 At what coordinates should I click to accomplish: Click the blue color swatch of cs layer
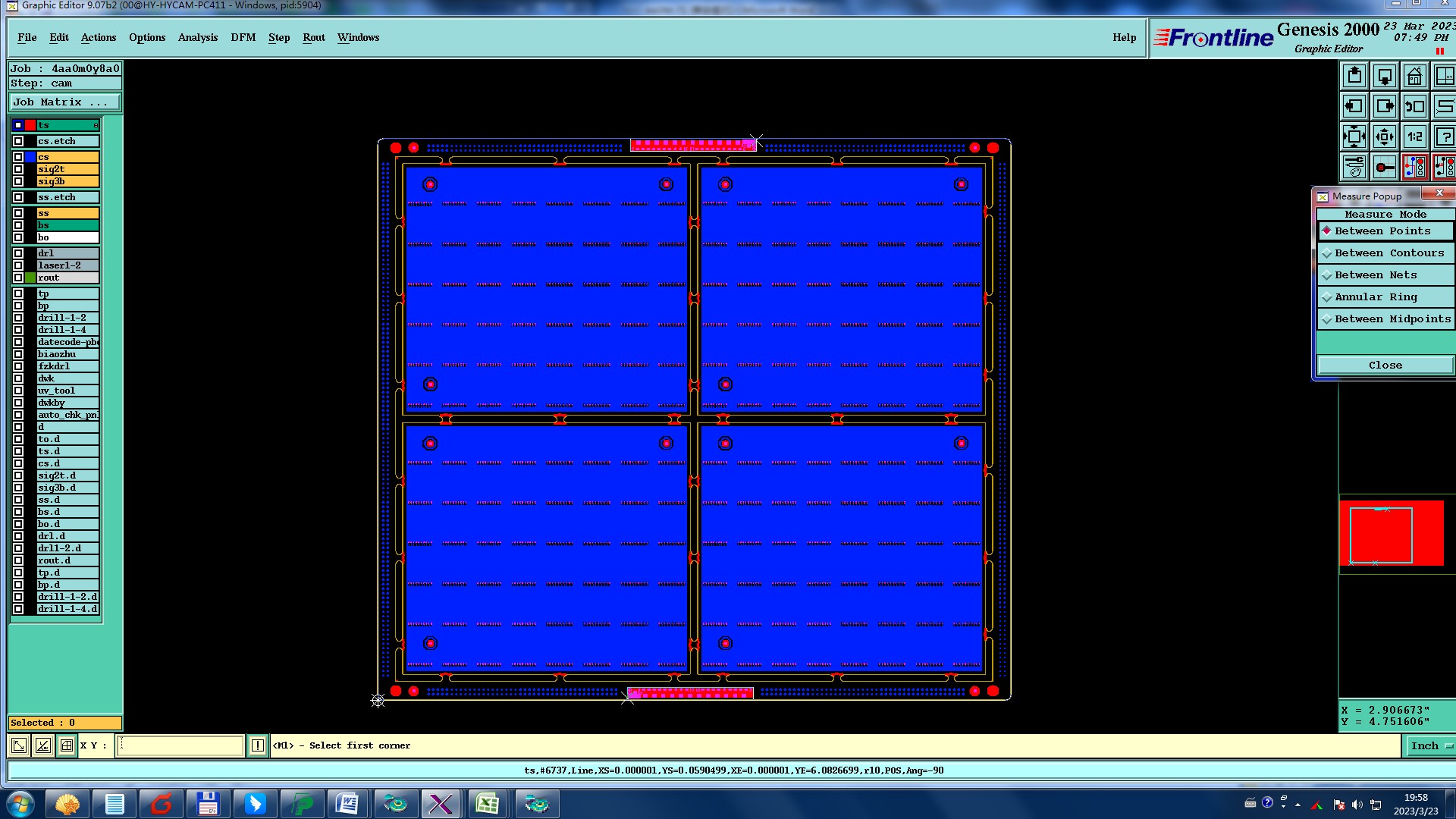click(x=30, y=158)
